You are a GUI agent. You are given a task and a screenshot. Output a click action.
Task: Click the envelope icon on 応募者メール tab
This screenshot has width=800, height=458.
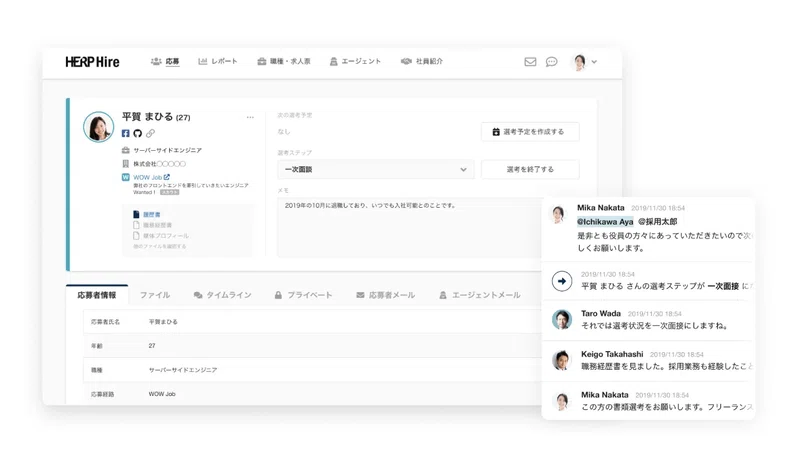[360, 295]
